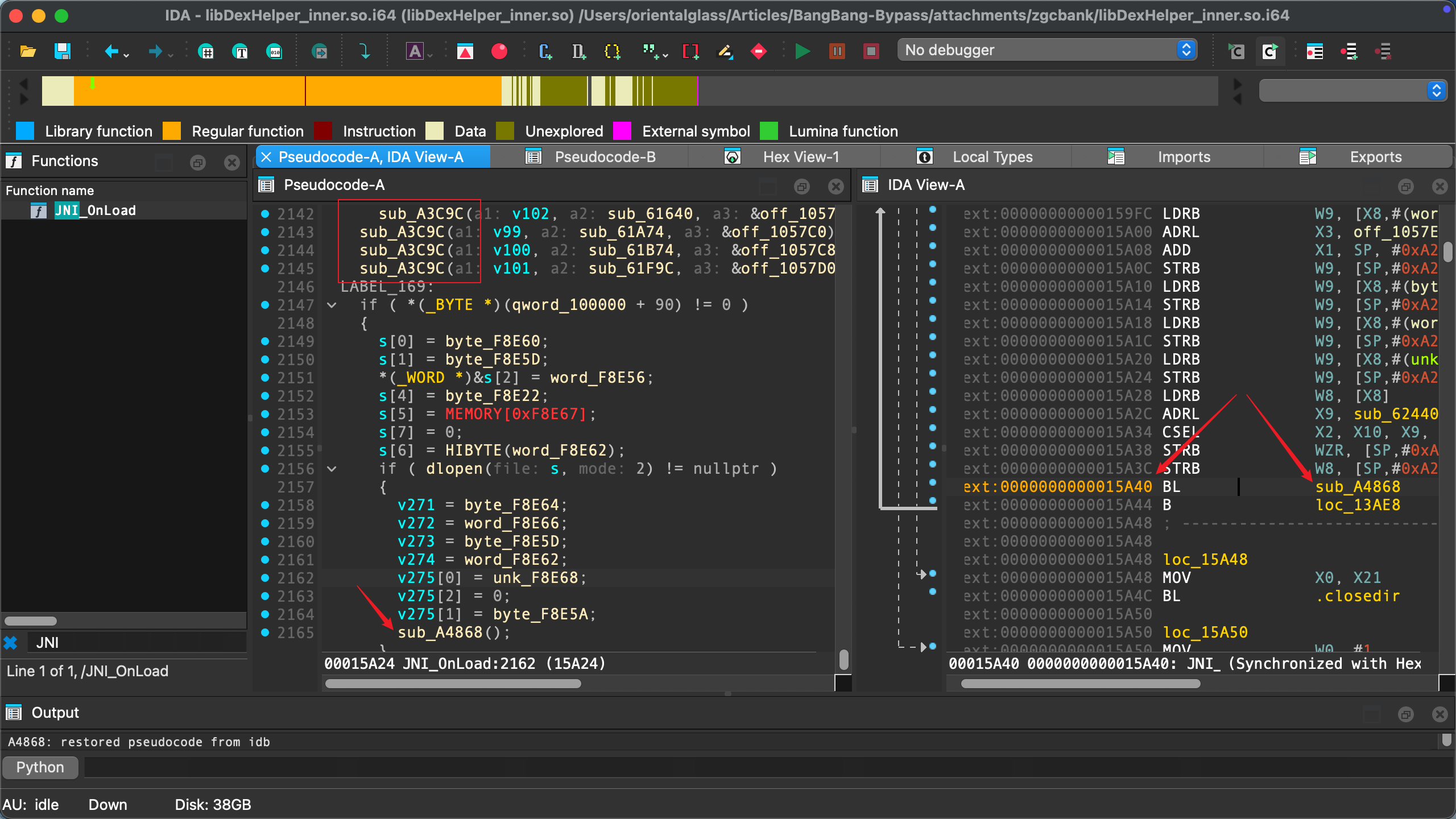The image size is (1456, 819).
Task: Toggle breakpoint dot at line 2156
Action: (265, 469)
